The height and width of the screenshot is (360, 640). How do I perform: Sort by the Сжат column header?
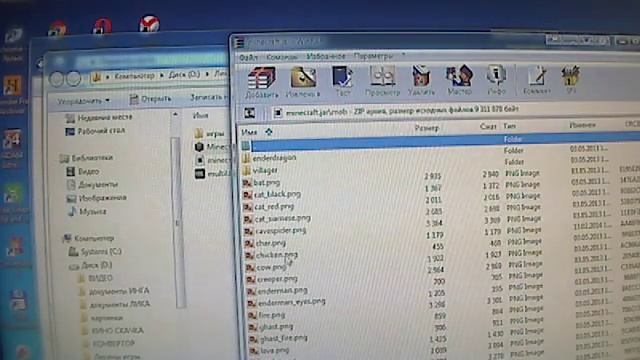(488, 127)
